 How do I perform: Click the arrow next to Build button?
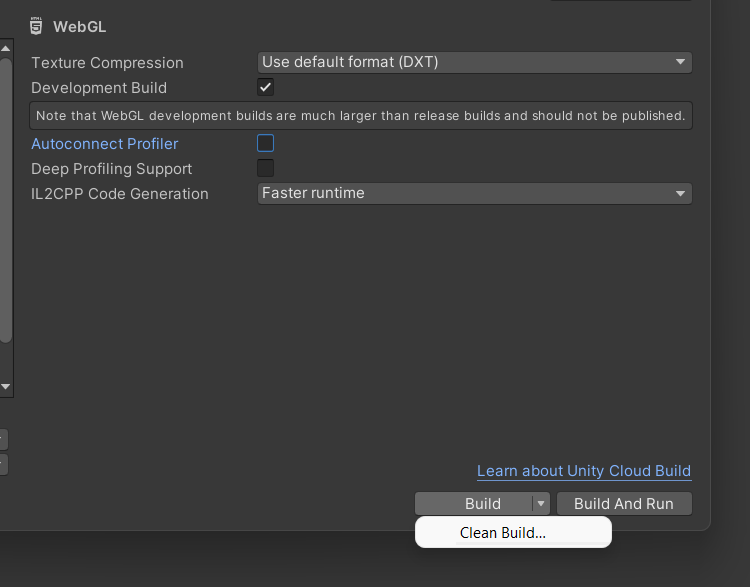540,504
